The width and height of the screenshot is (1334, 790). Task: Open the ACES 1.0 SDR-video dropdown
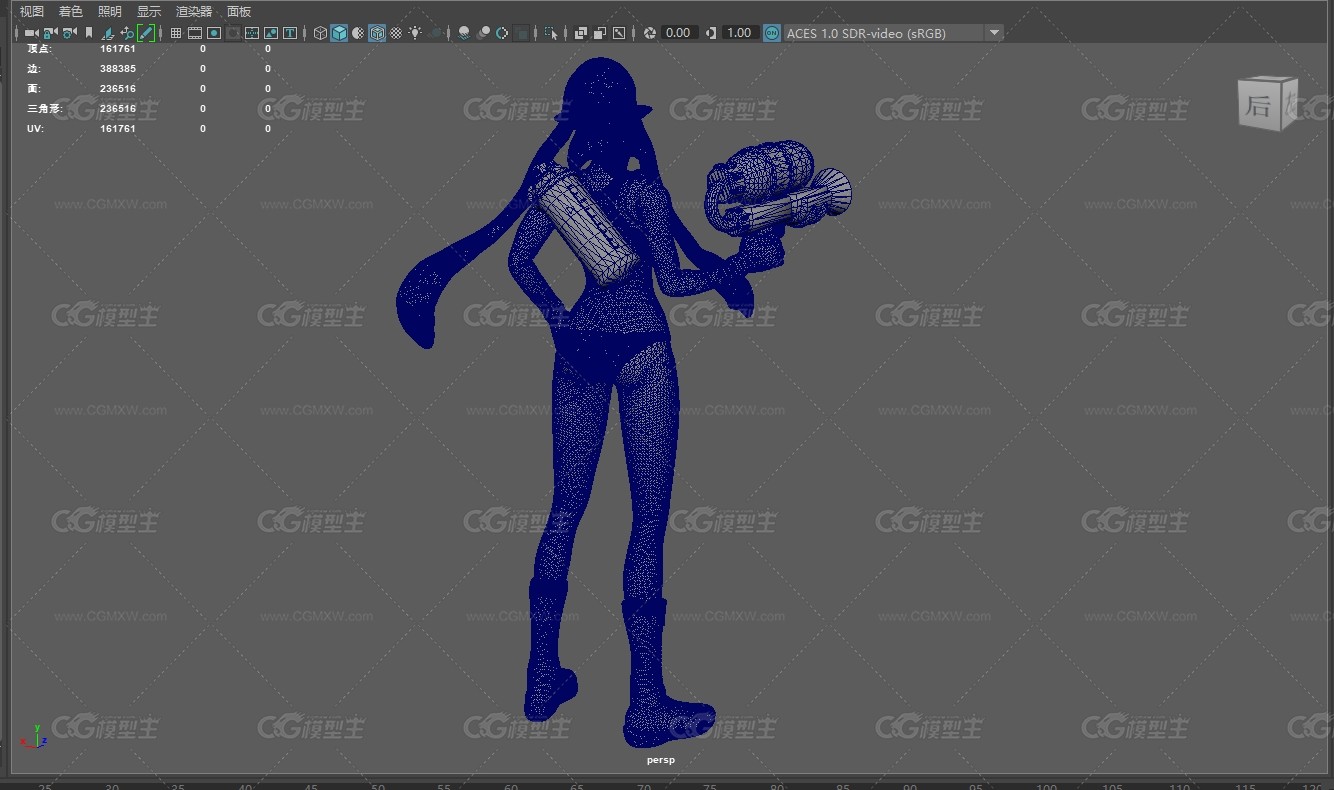(x=893, y=33)
